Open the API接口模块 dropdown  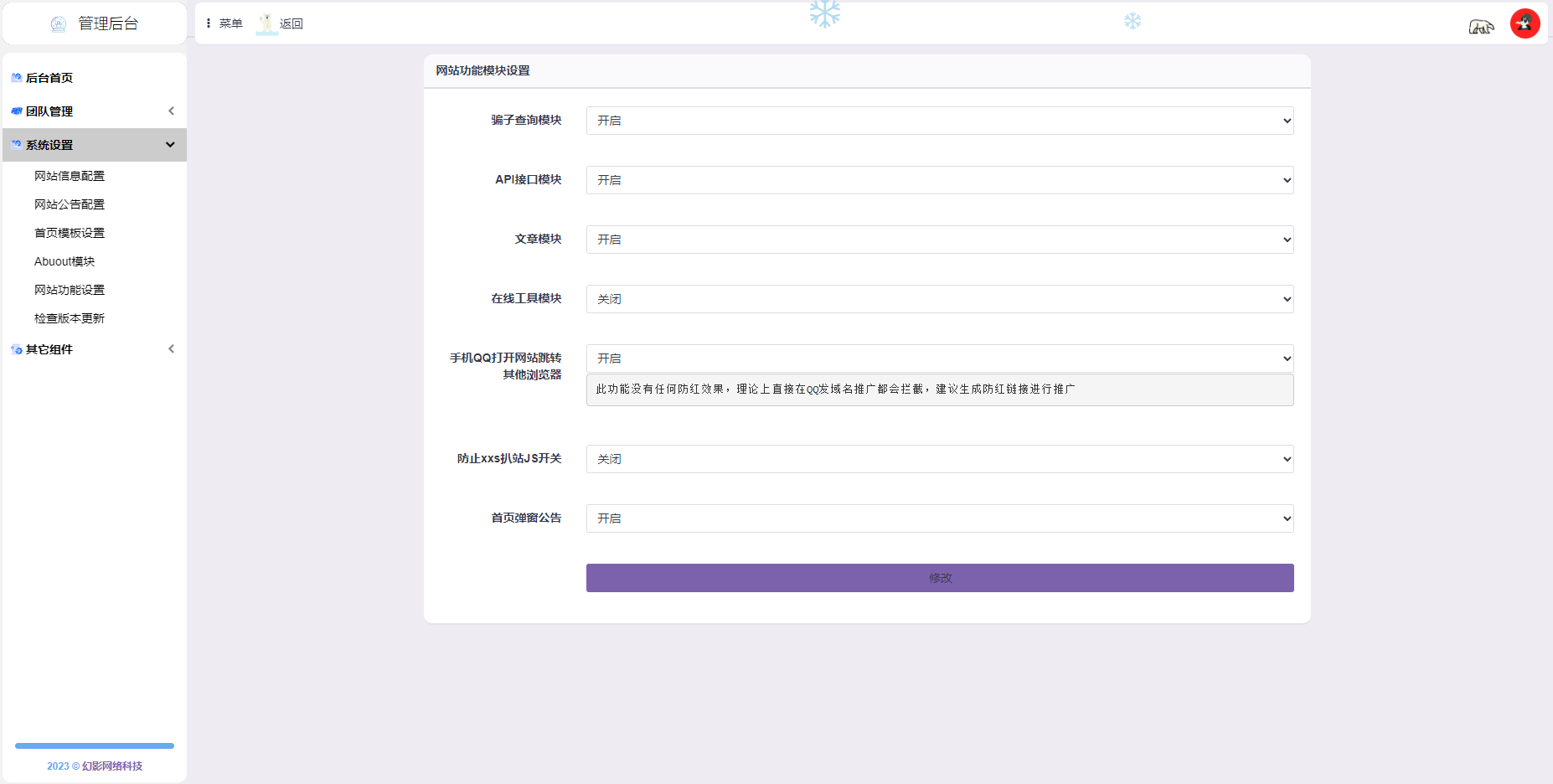point(939,180)
